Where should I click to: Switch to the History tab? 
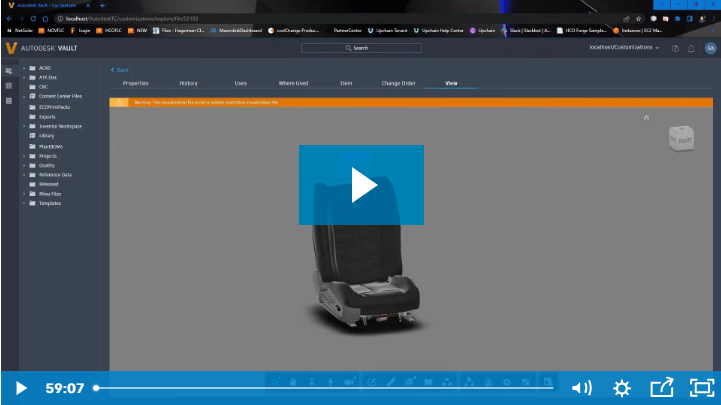coord(188,83)
